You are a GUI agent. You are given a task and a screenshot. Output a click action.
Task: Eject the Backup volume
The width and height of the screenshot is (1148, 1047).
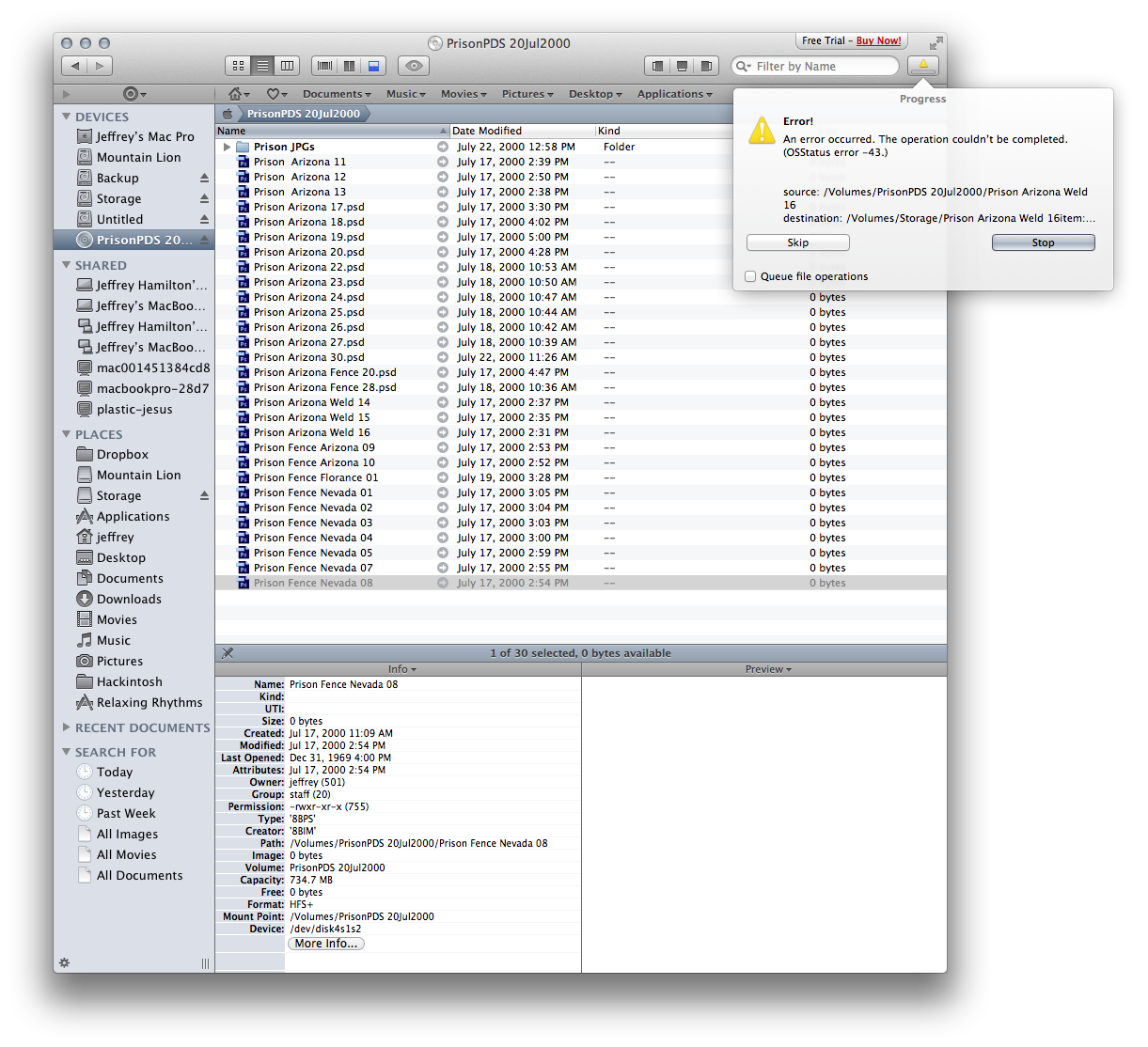204,178
